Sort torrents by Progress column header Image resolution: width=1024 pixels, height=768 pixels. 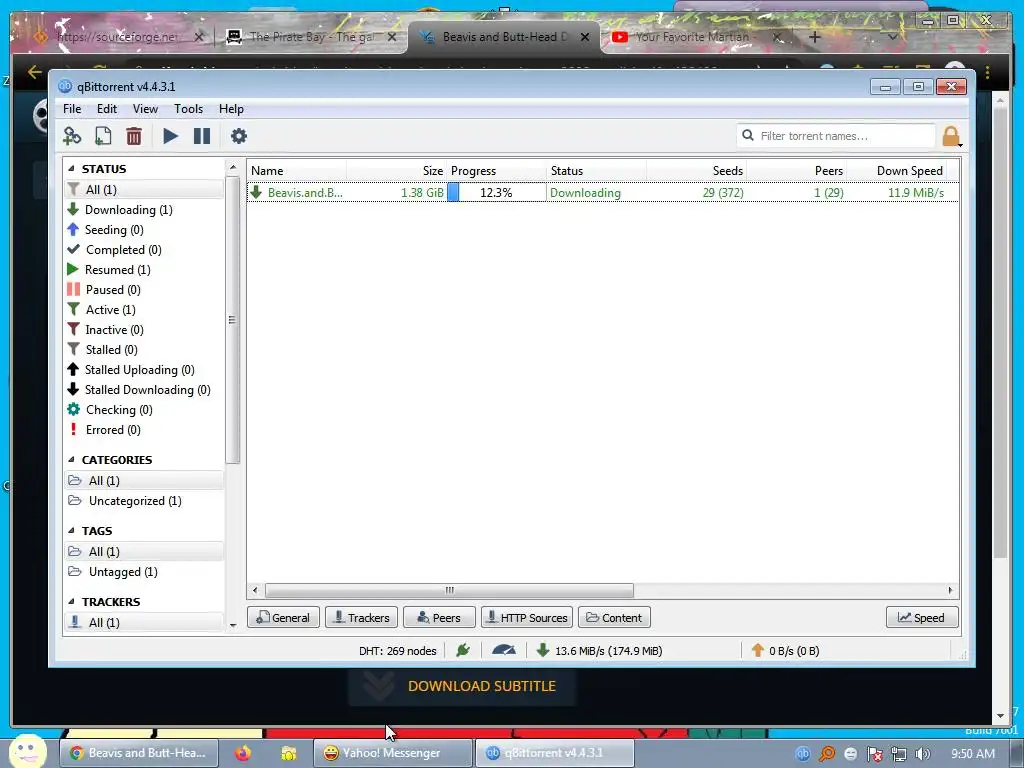click(496, 170)
